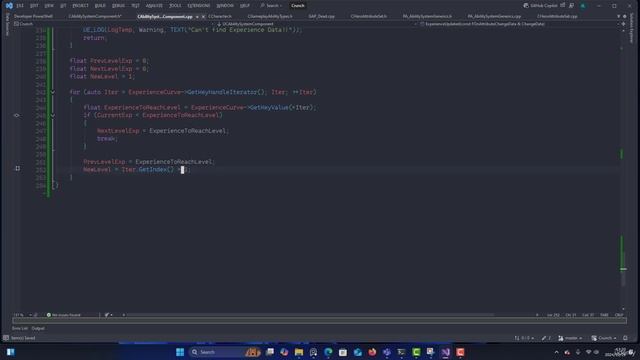Open the View menu
Image resolution: width=640 pixels, height=360 pixels.
(x=49, y=6)
